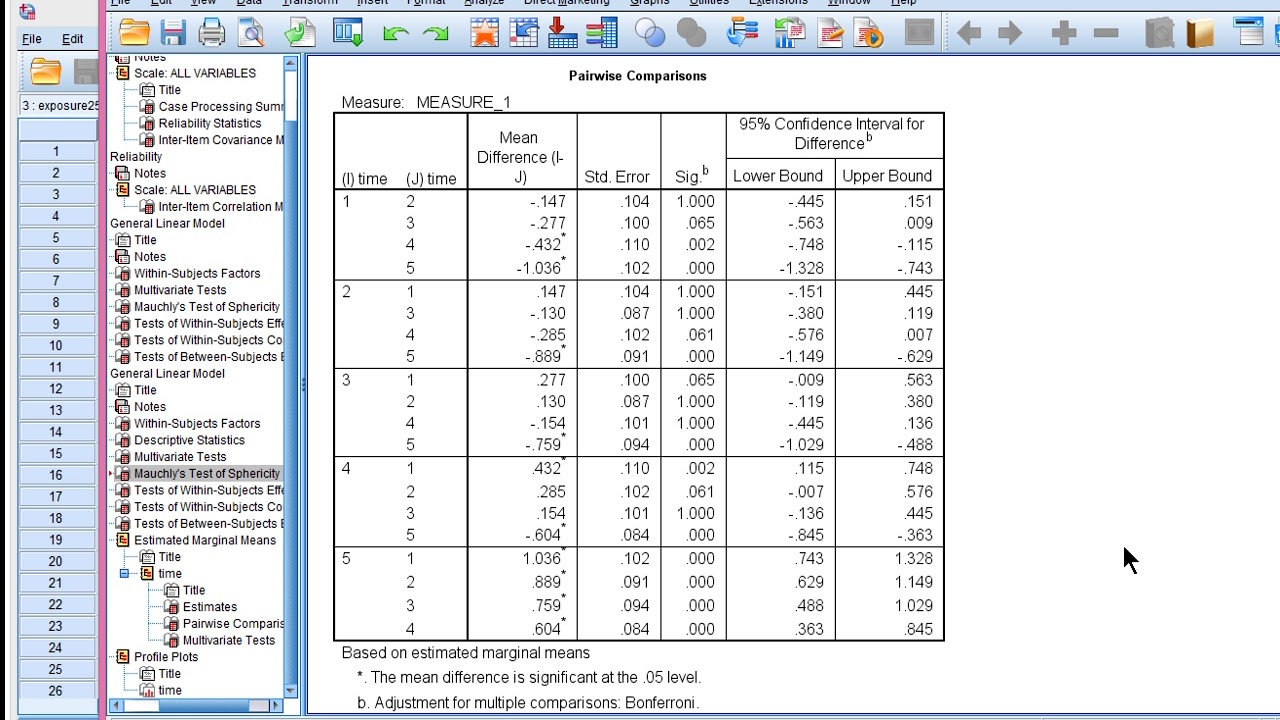Click folder icon in the Data Editor window
The height and width of the screenshot is (720, 1280).
point(45,71)
